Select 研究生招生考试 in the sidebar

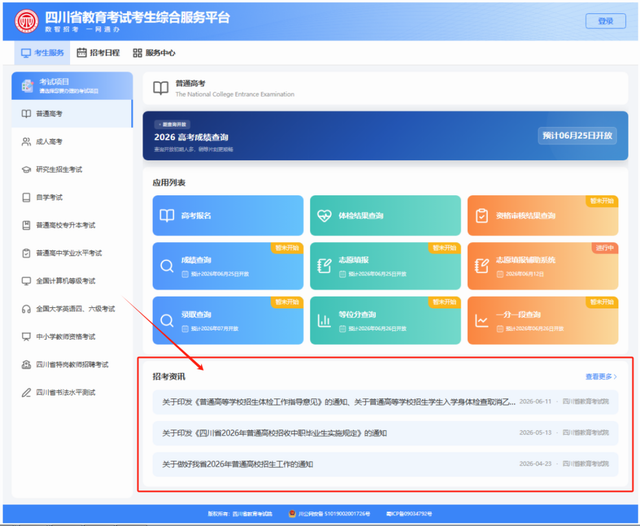point(72,169)
